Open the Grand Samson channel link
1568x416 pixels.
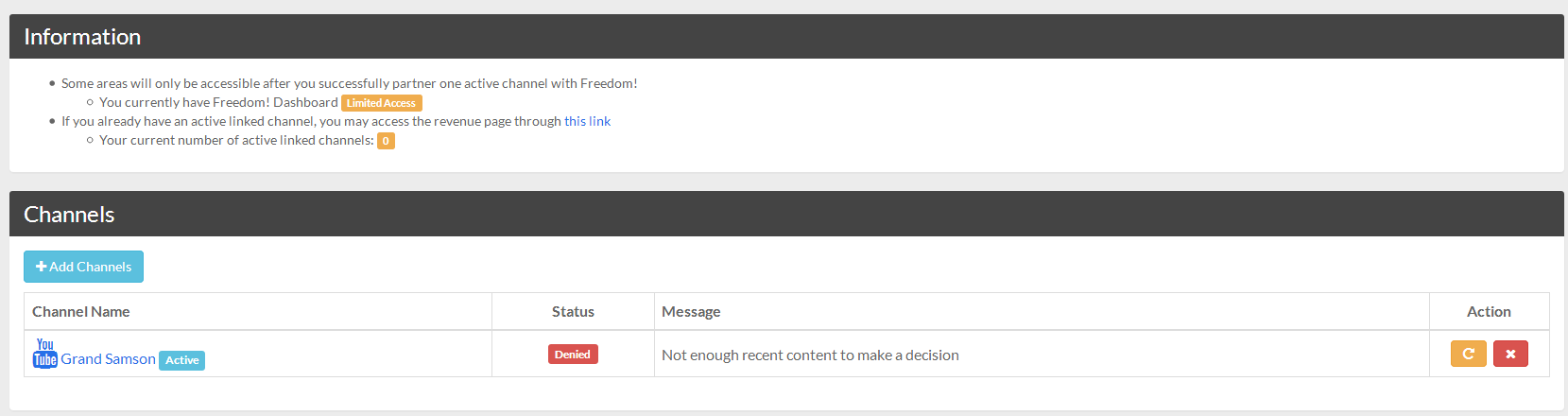[108, 359]
